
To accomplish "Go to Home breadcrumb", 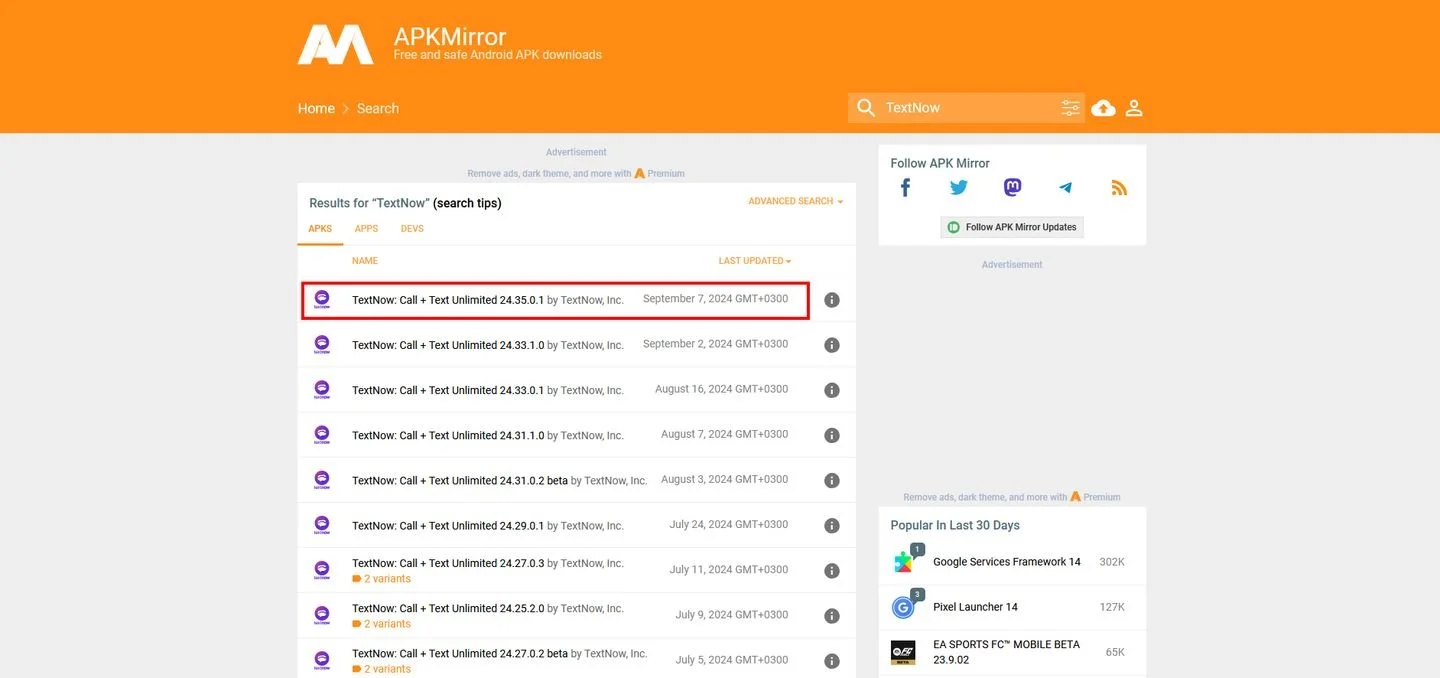I will click(316, 108).
